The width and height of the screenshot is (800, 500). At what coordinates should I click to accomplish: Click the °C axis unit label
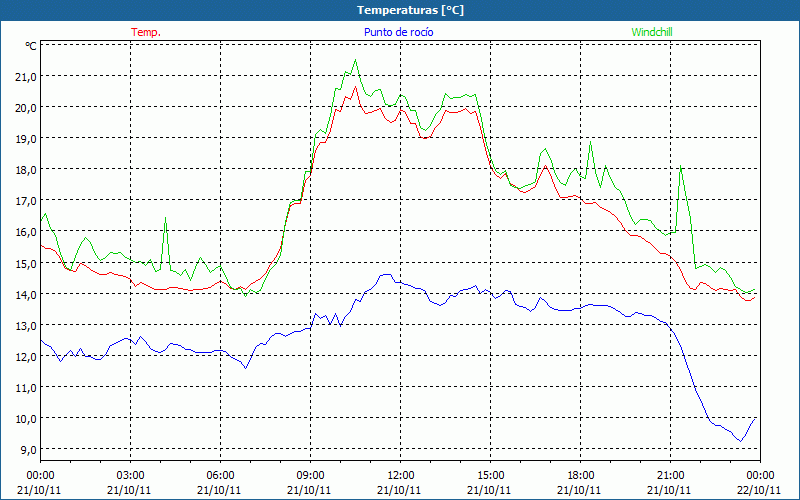[x=31, y=46]
